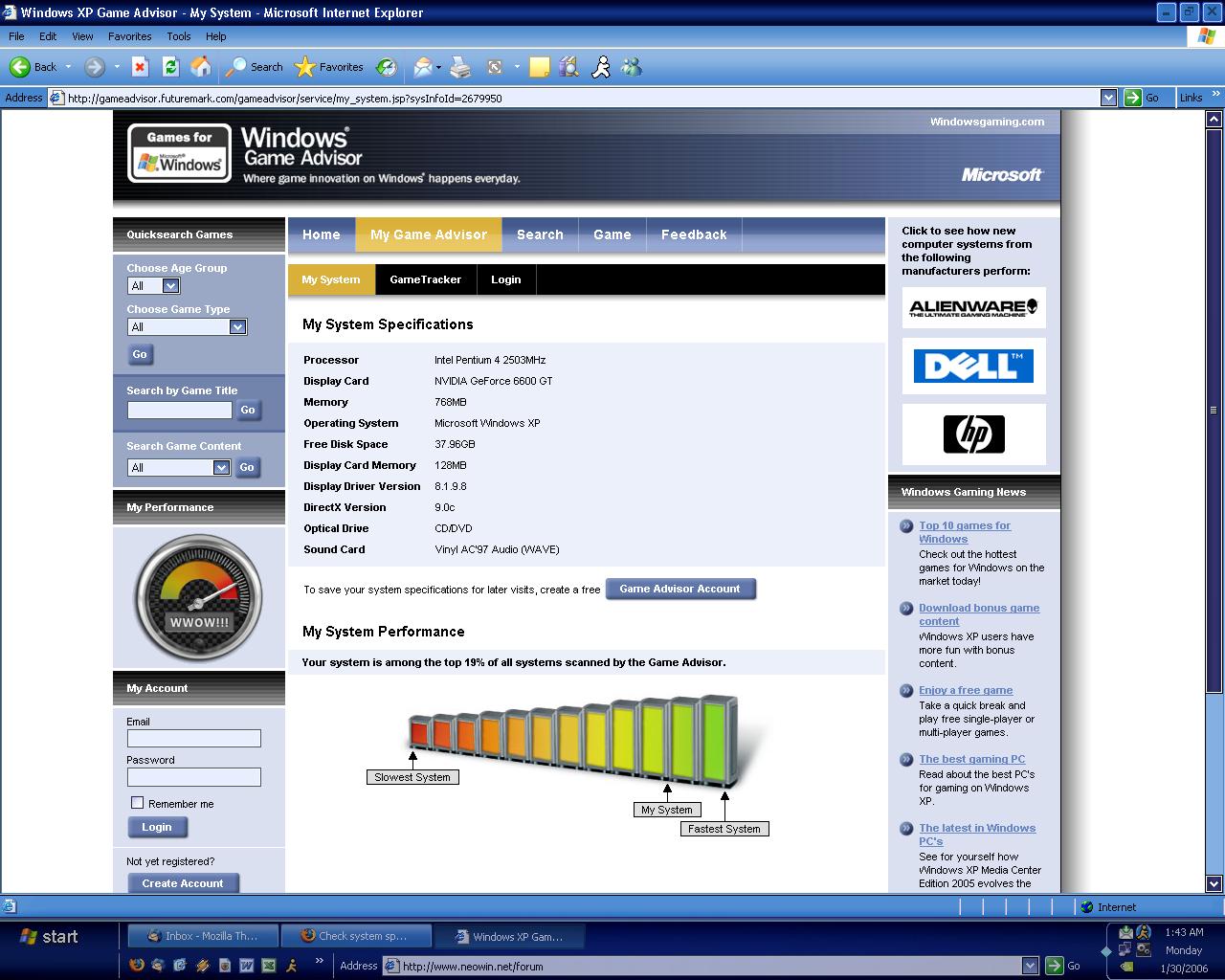Open the Choose Age Group dropdown
This screenshot has width=1225, height=980.
pos(172,285)
